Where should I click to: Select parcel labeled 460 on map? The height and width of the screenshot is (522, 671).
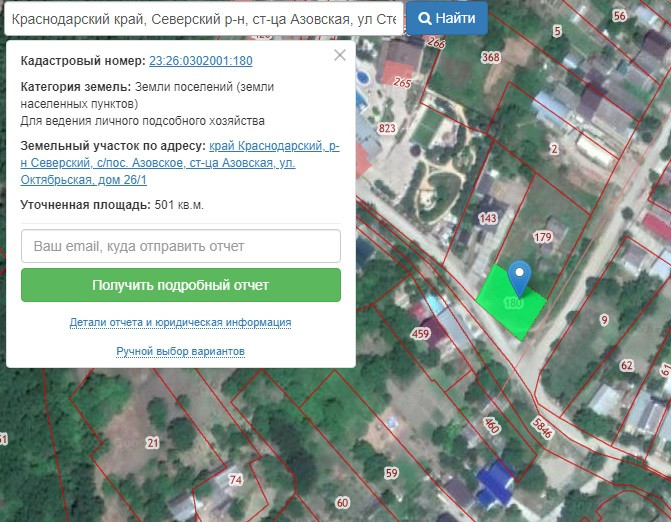492,425
